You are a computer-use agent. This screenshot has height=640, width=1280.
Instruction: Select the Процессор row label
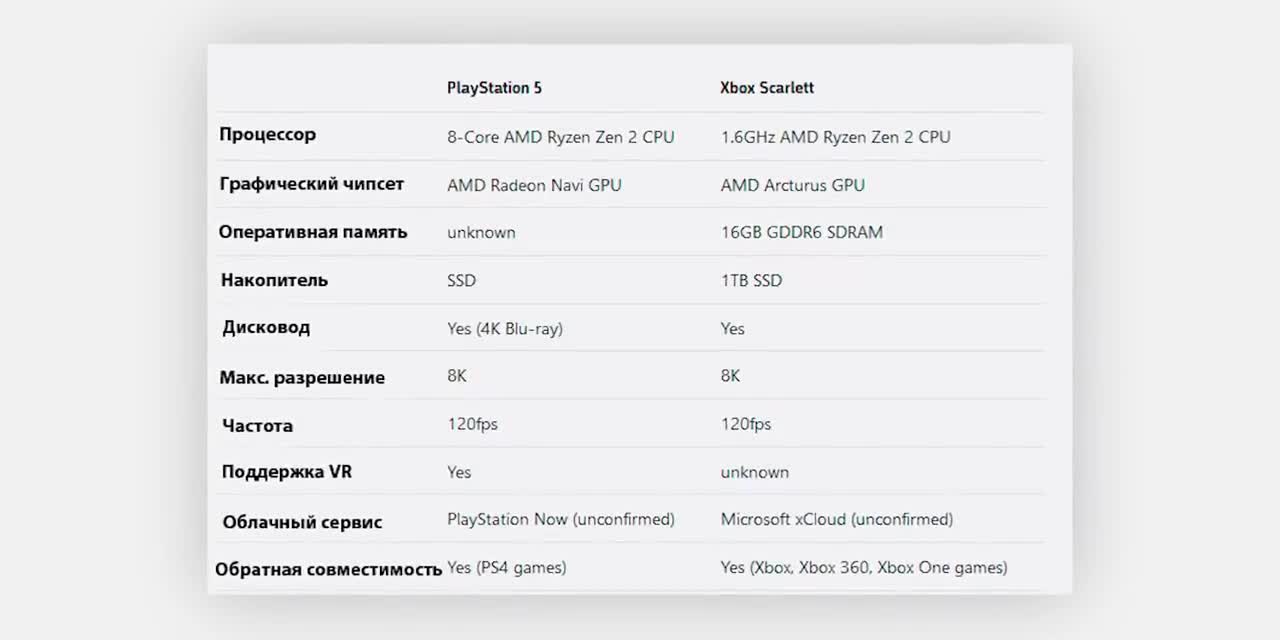click(268, 135)
